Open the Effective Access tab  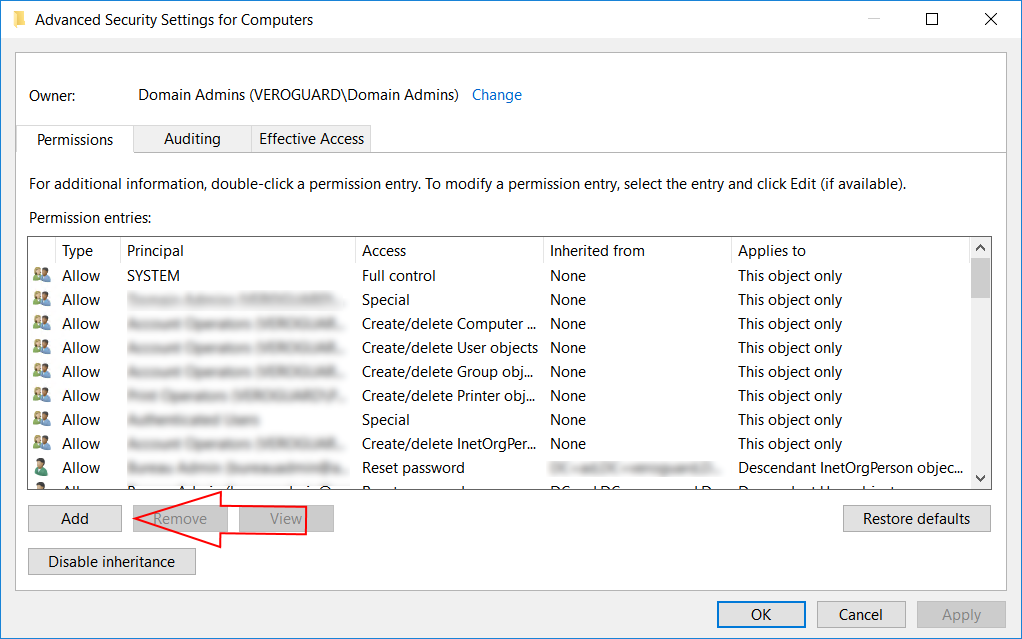[x=311, y=139]
